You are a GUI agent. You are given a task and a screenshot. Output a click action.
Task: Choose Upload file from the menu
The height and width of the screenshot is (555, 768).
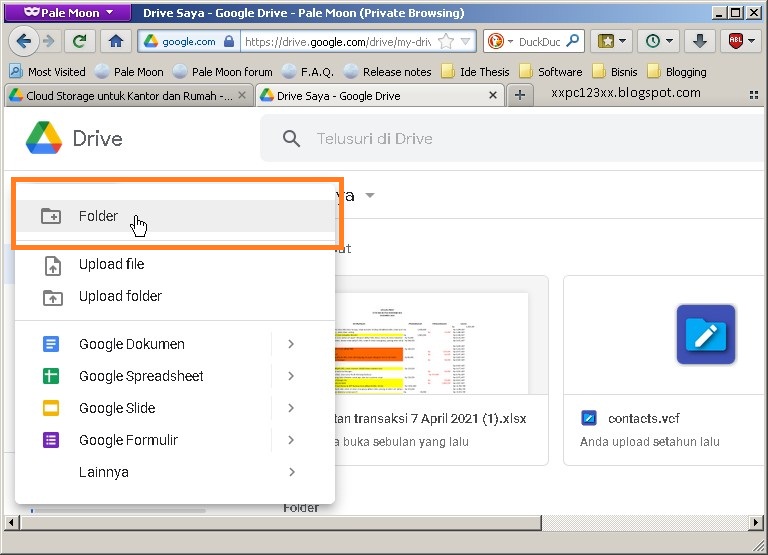pyautogui.click(x=176, y=265)
